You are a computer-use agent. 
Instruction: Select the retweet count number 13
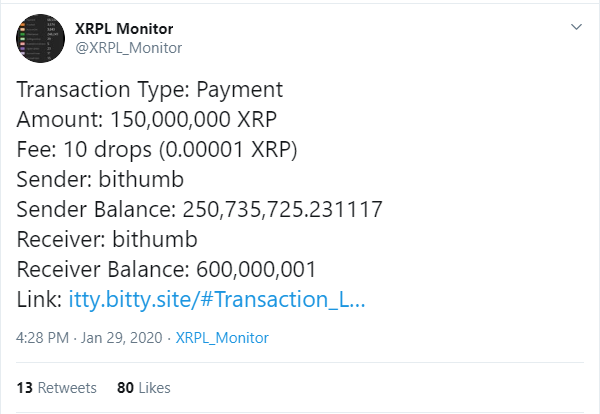24,388
